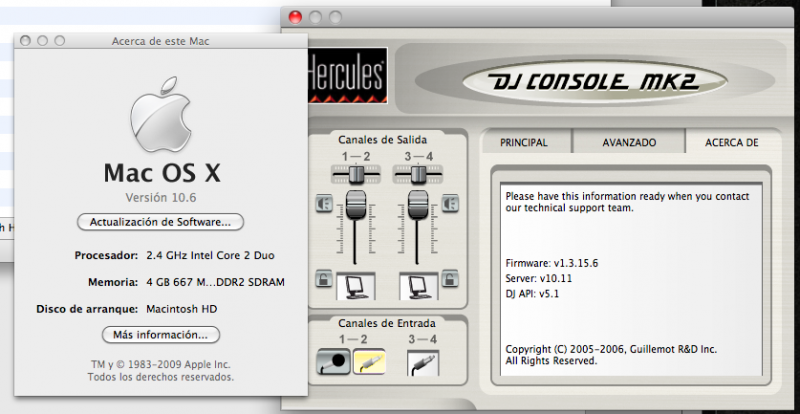Select the jack input for channels 3-4

423,363
